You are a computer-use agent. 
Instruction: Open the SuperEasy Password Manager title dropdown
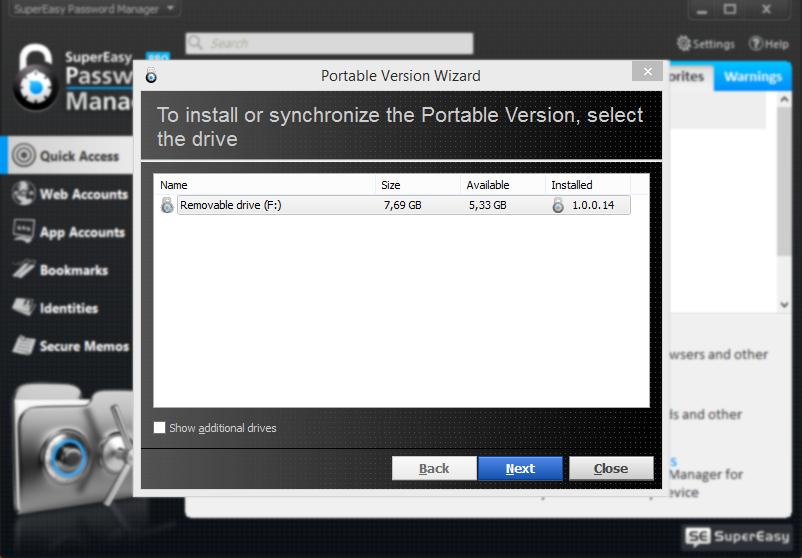pyautogui.click(x=171, y=9)
